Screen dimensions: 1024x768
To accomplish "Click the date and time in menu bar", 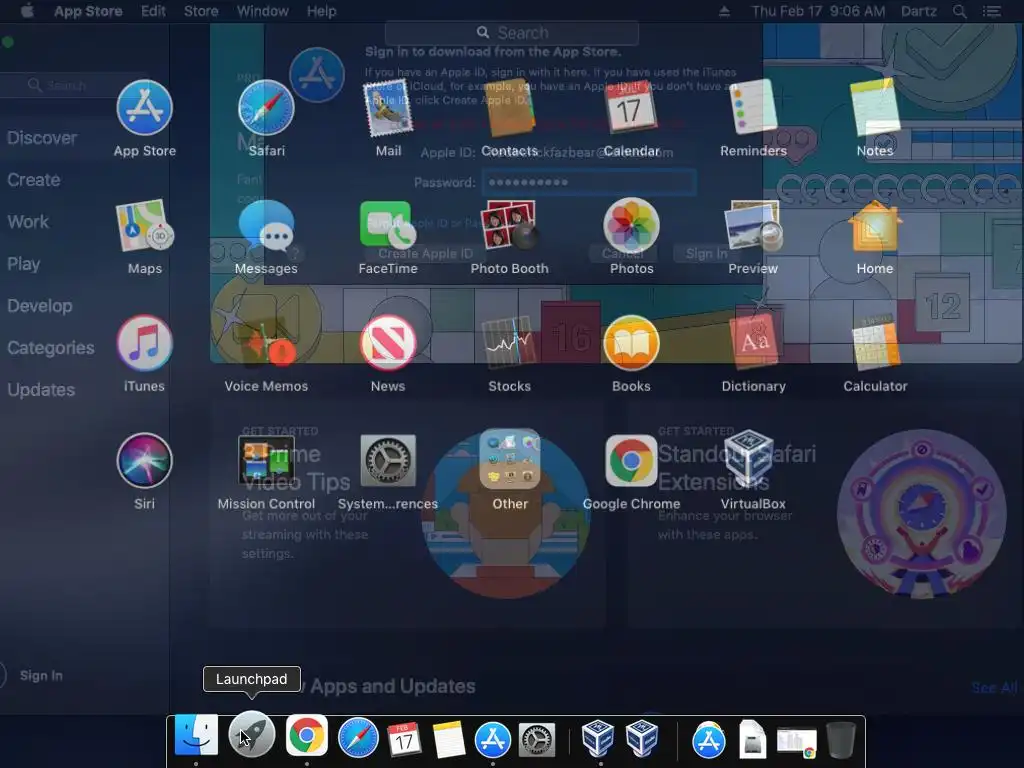I will (x=818, y=11).
